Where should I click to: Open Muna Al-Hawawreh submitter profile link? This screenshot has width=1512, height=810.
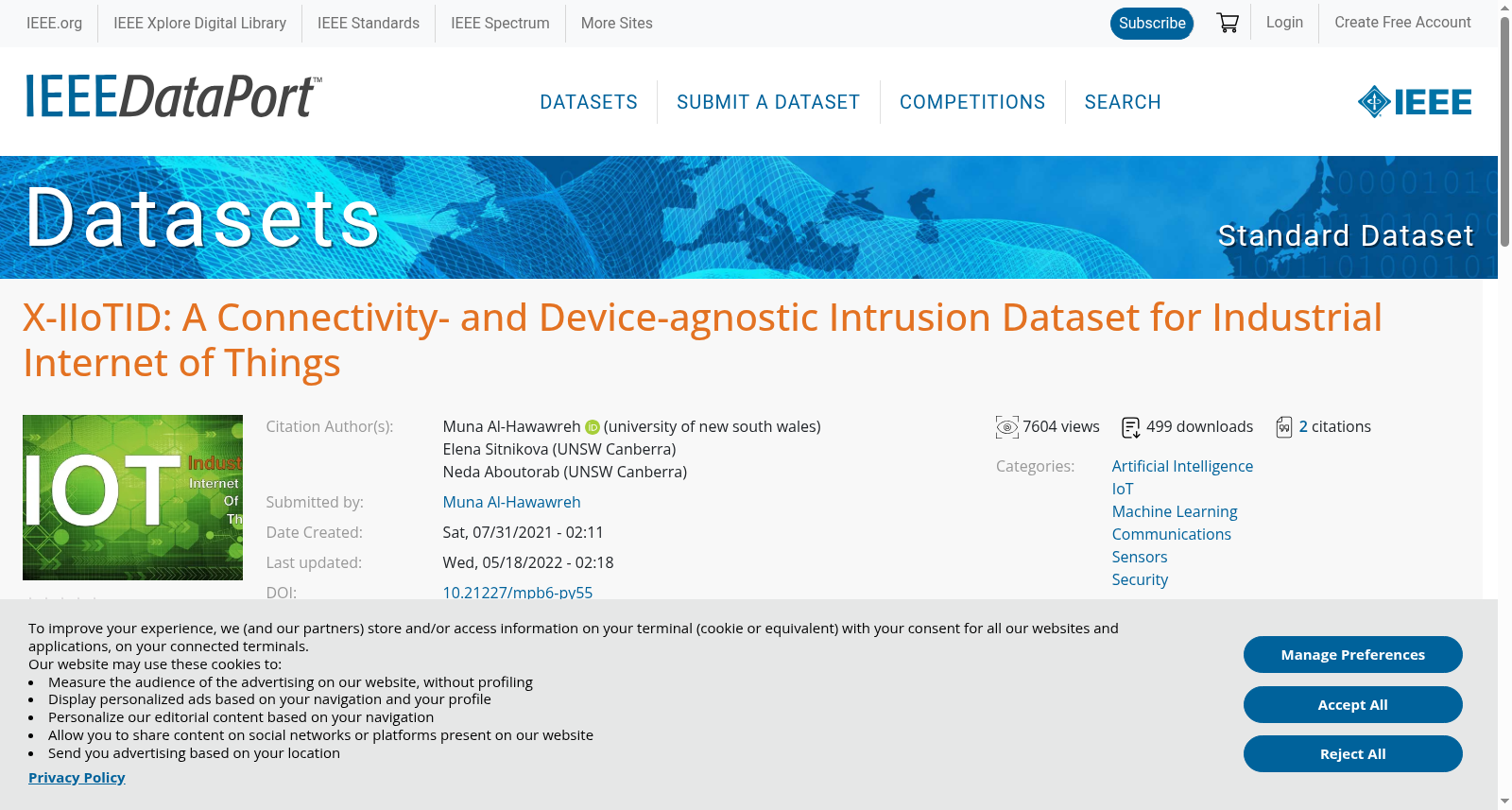tap(511, 503)
